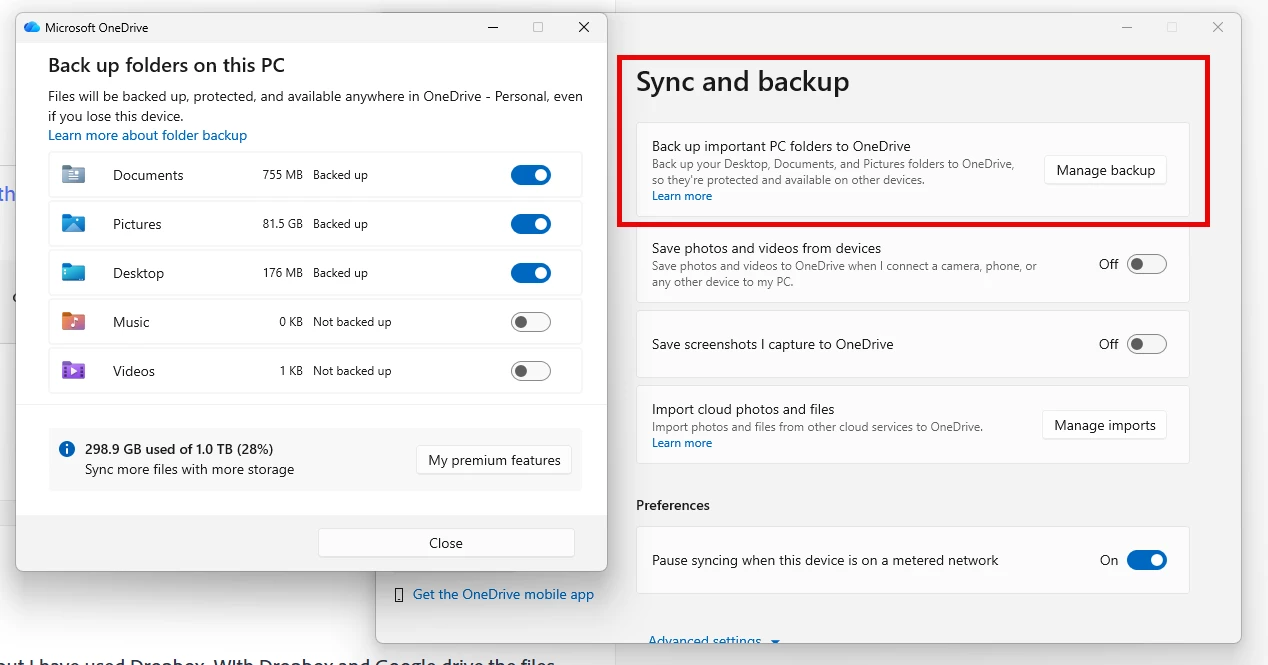Click the Close button in the backup dialog
Screen dimensions: 1268x665
pos(446,543)
